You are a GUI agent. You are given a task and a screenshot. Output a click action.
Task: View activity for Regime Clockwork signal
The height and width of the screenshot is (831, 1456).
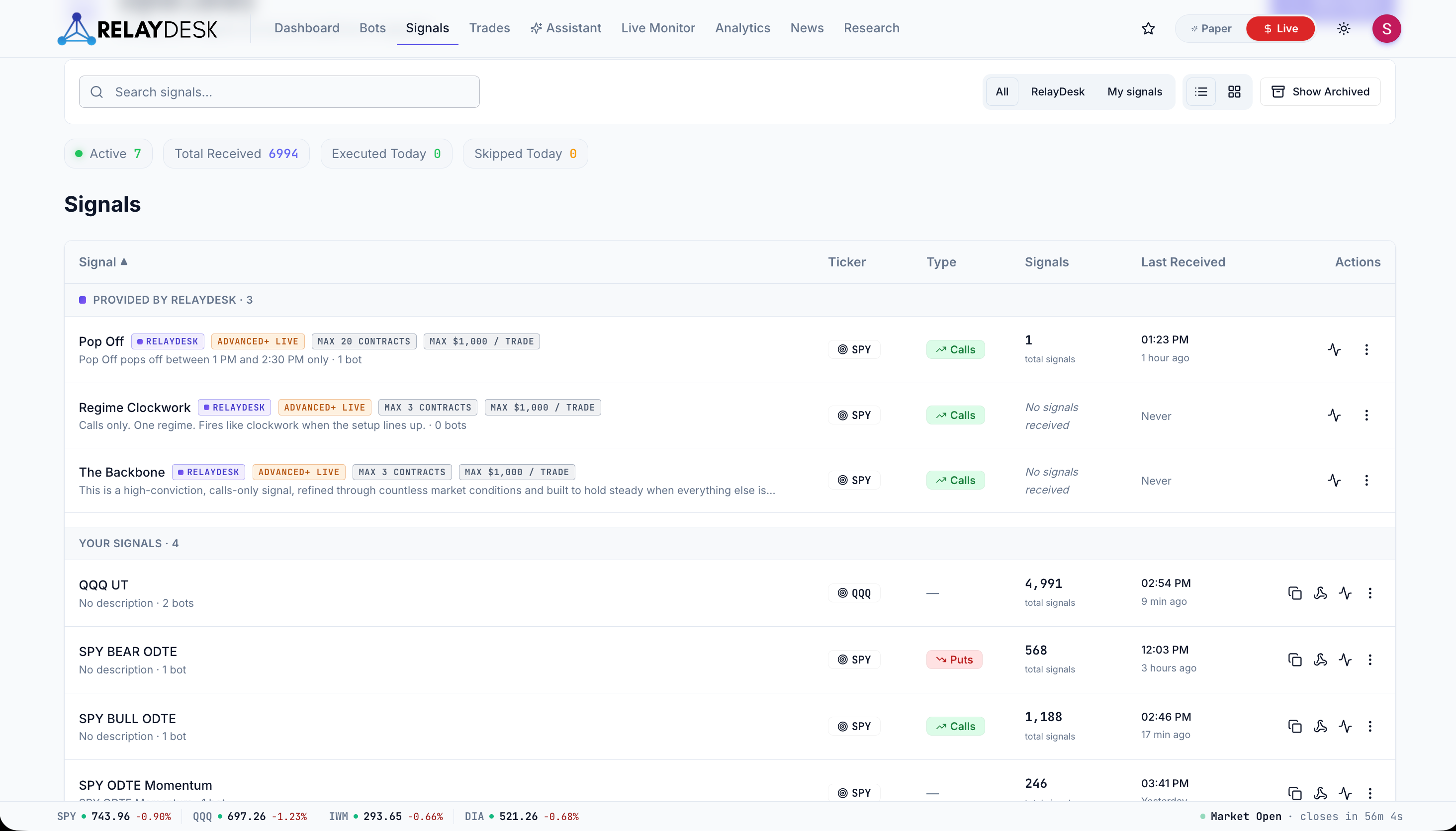(x=1334, y=415)
